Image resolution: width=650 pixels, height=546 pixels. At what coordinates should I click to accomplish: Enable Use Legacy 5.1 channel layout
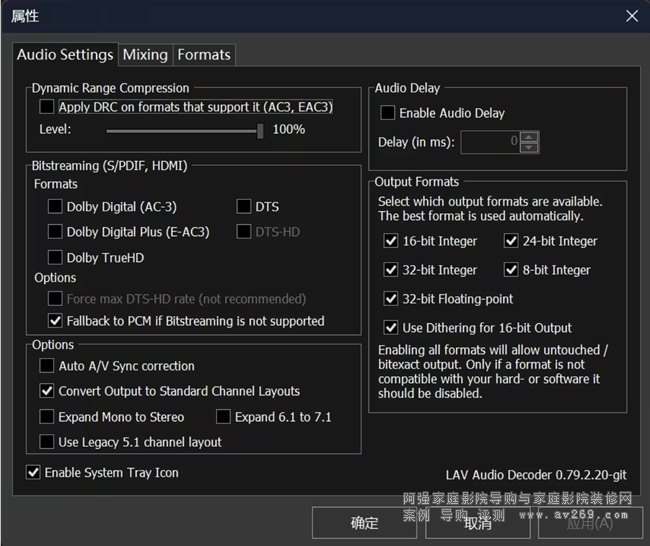[x=47, y=442]
